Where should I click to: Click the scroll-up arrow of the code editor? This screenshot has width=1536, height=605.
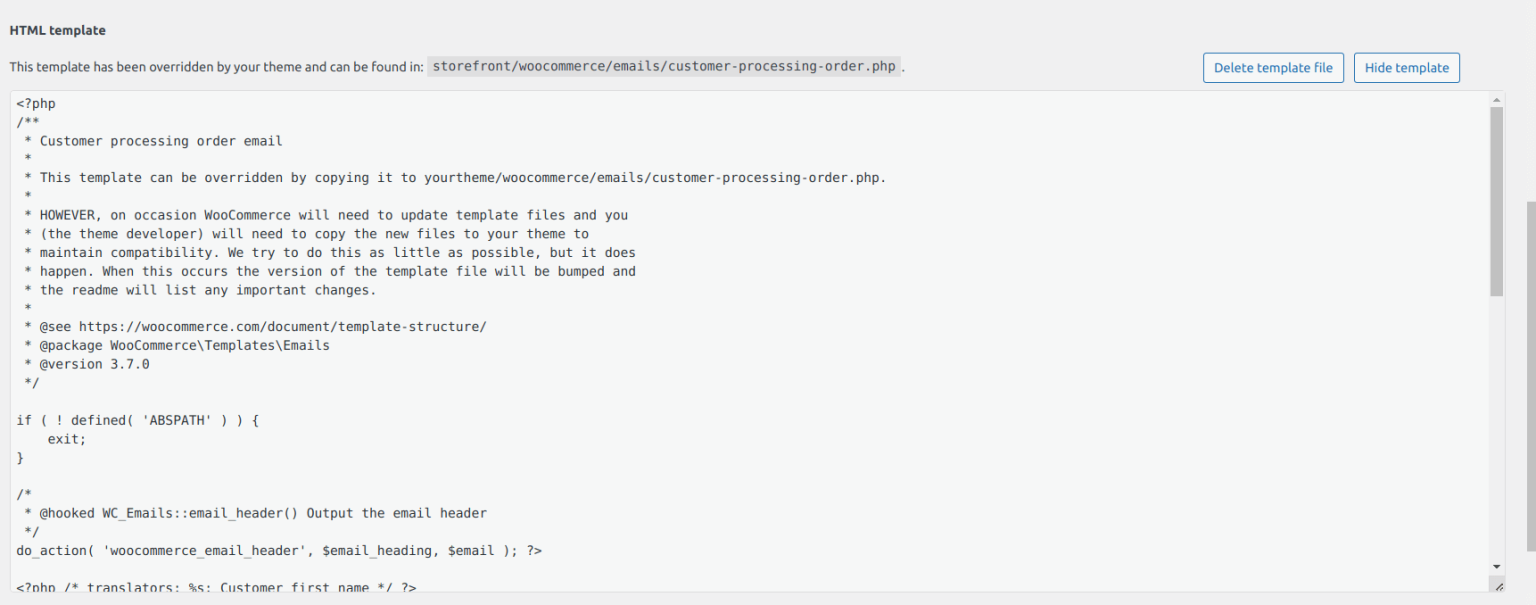[1497, 99]
